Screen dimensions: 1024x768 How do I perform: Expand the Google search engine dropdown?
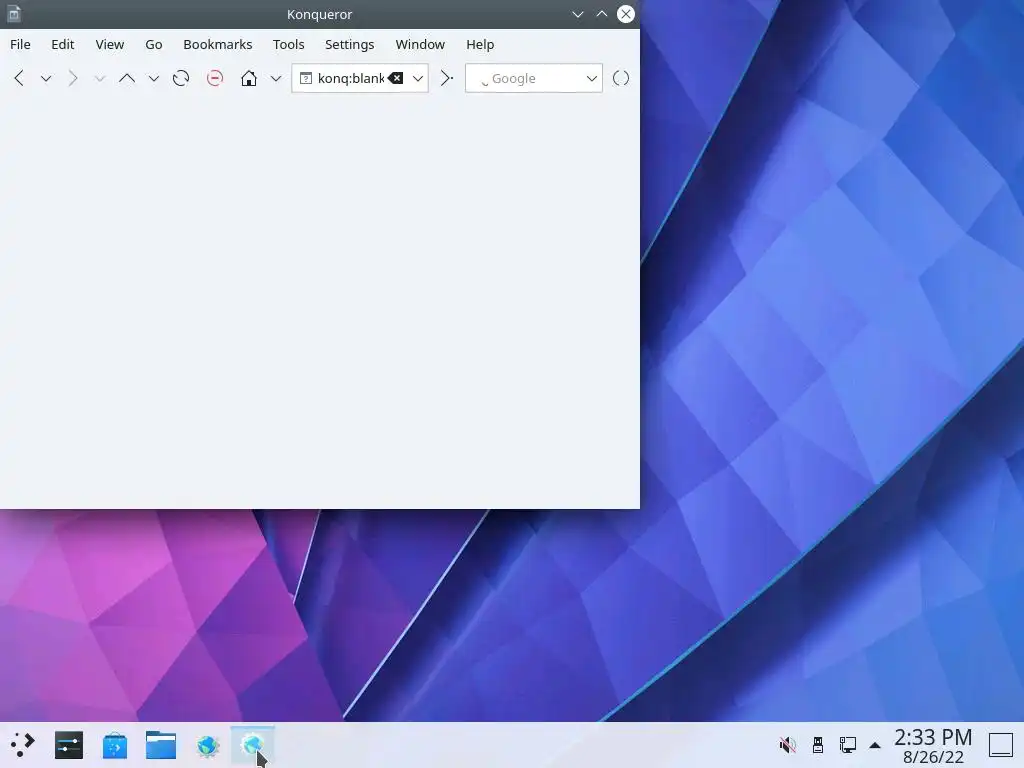[592, 79]
